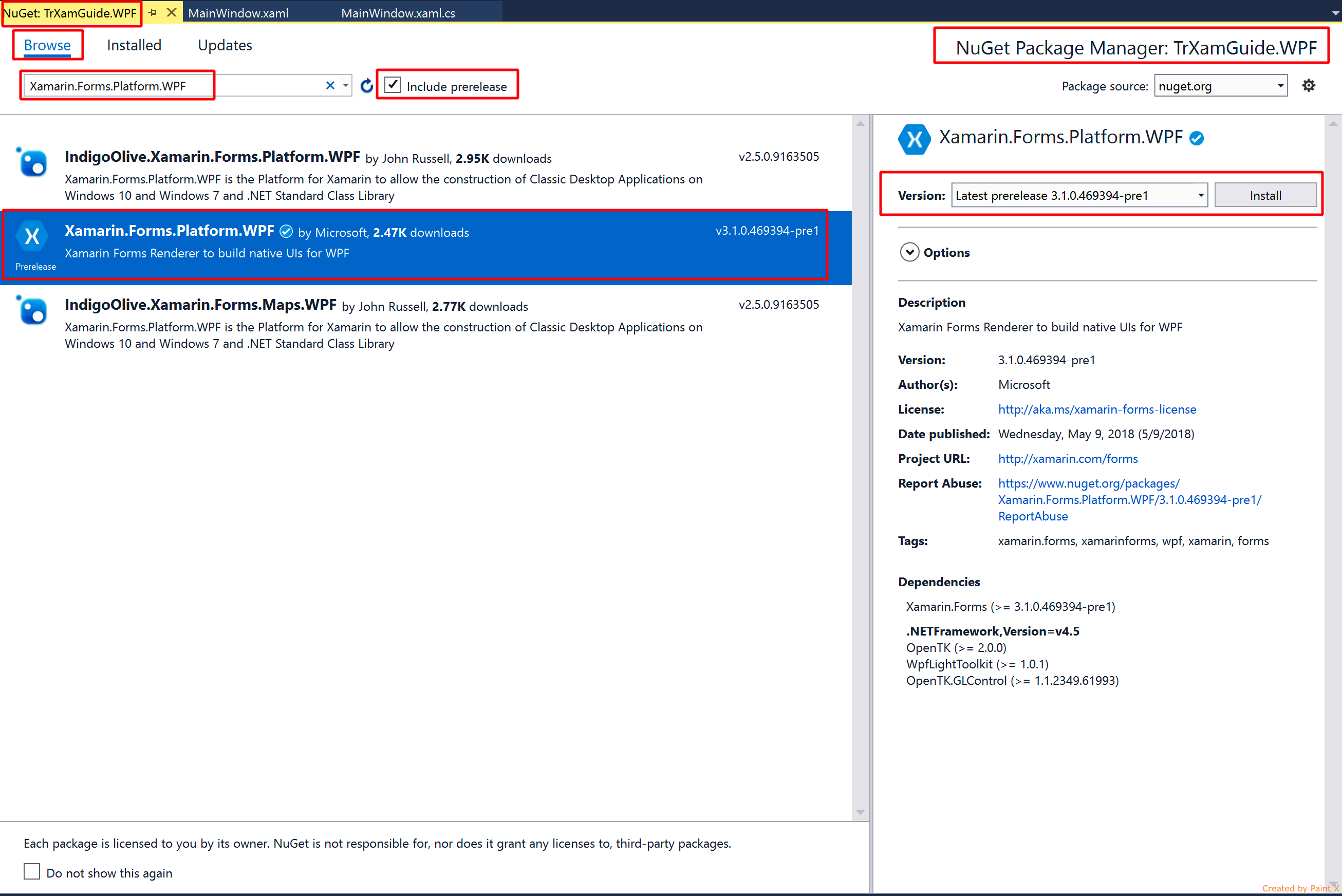Viewport: 1342px width, 896px height.
Task: Expand the Options section
Action: point(909,252)
